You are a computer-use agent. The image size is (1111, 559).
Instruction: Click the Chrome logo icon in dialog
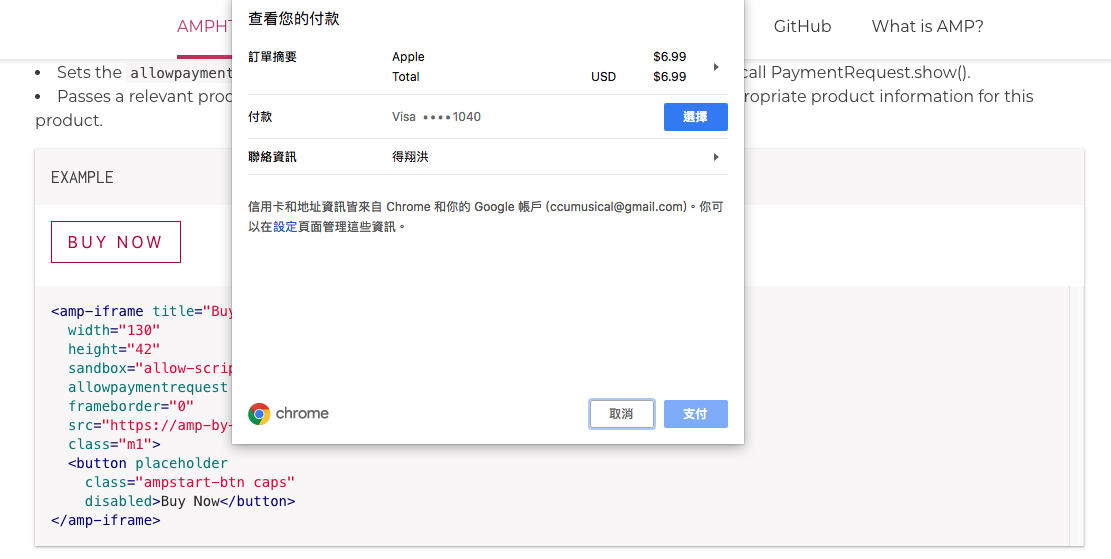[x=259, y=414]
